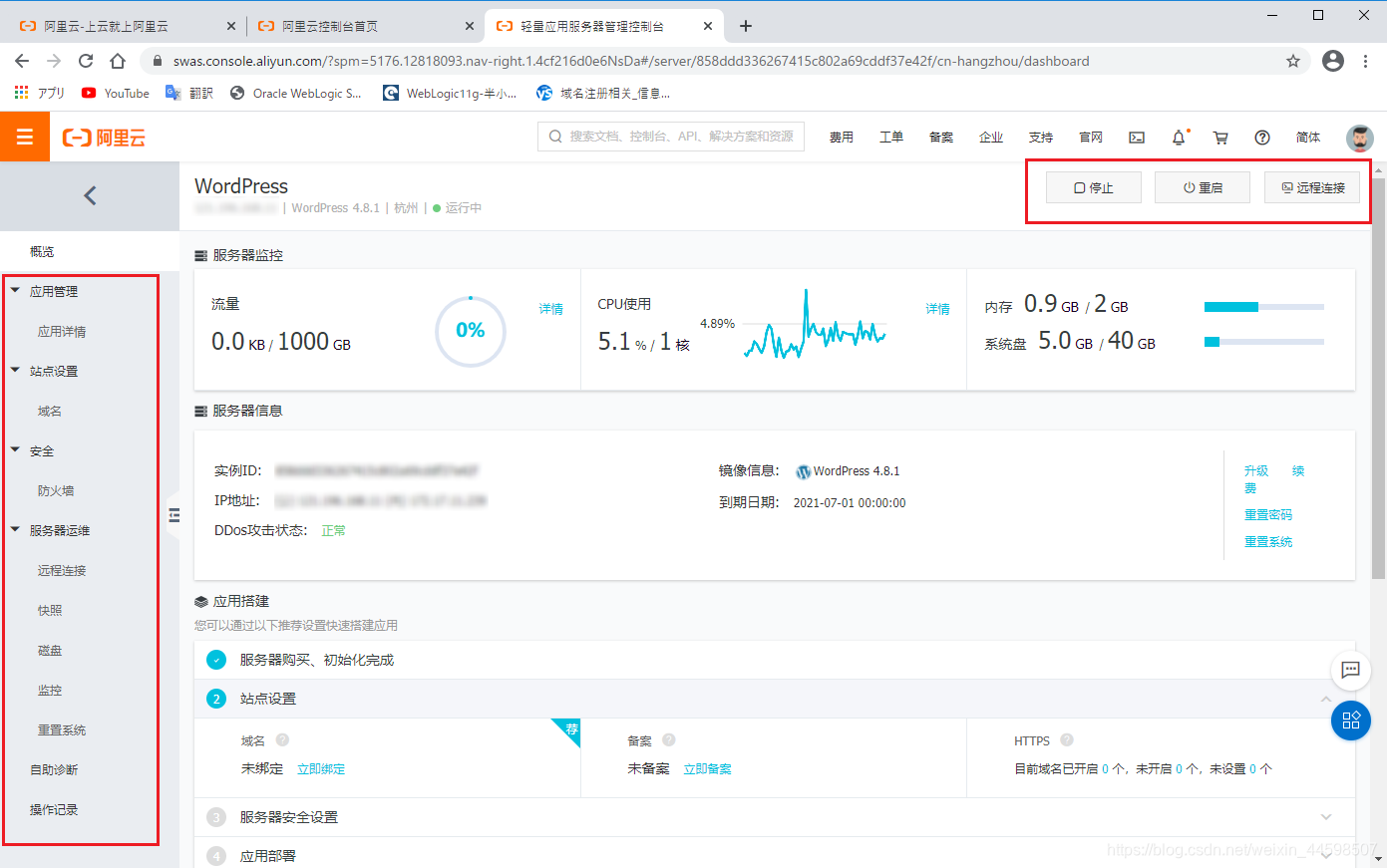Open the アプリ apps bookmark
Image resolution: width=1387 pixels, height=868 pixels.
click(x=40, y=93)
